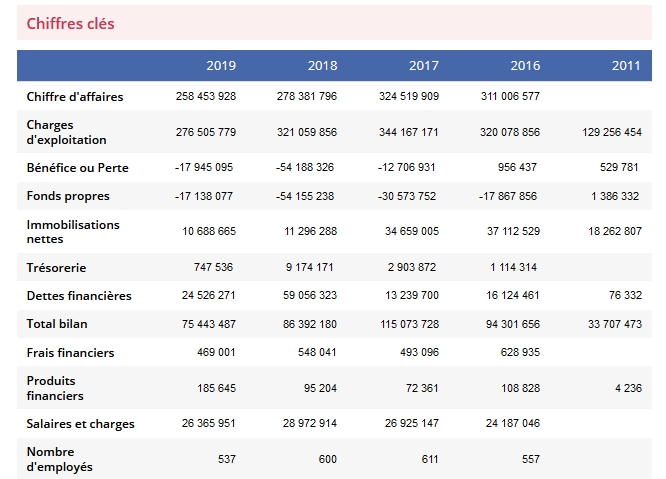The height and width of the screenshot is (479, 666).
Task: Click the 2019 revenue value 258 453 928
Action: pos(205,96)
